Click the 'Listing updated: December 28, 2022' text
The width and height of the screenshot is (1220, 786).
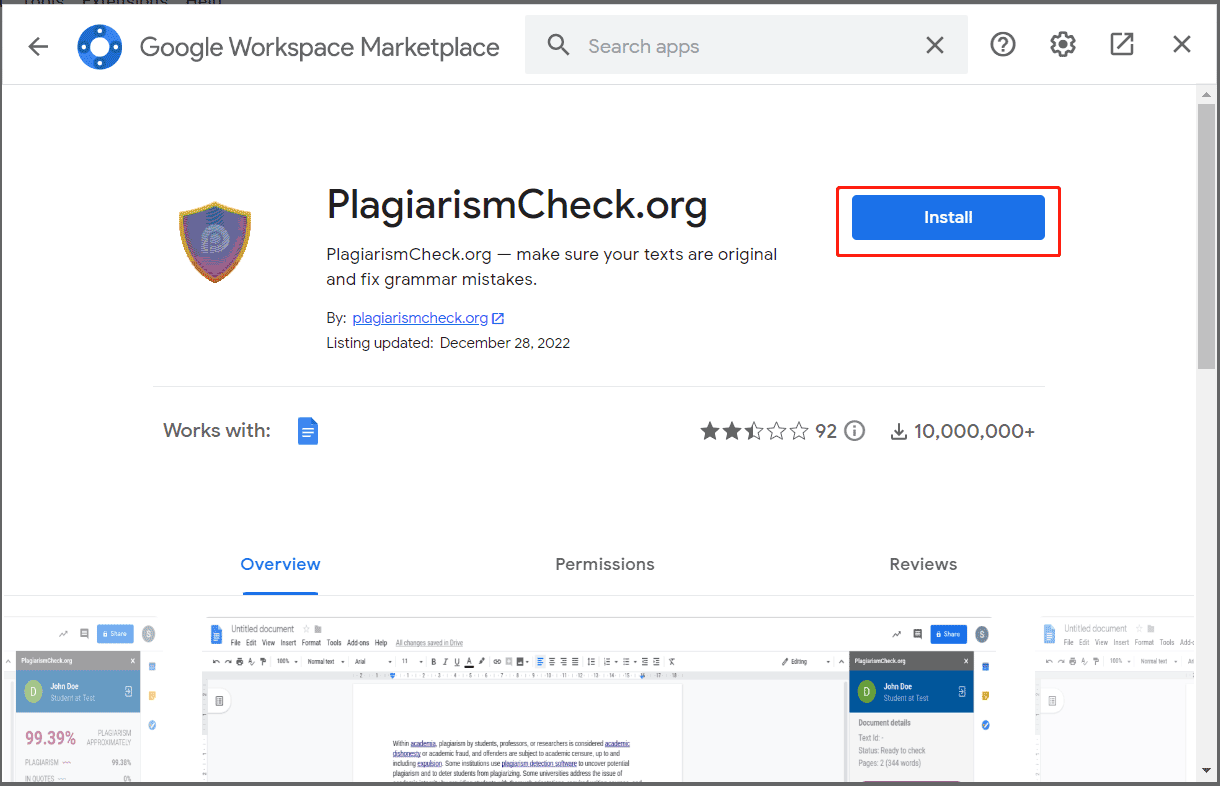pos(448,342)
